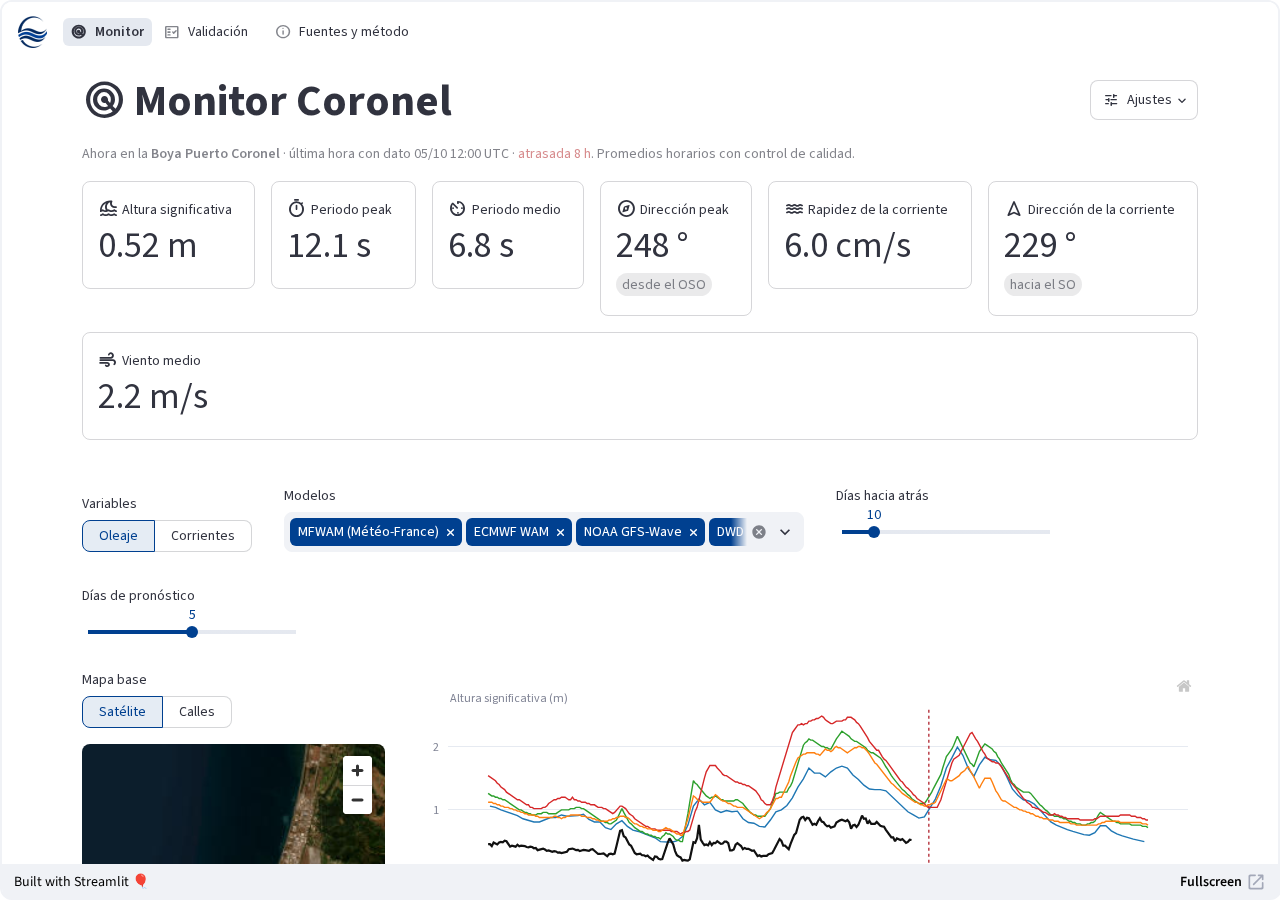Click the target icon beside Monitor Coronel title
This screenshot has height=900, width=1280.
(x=104, y=100)
